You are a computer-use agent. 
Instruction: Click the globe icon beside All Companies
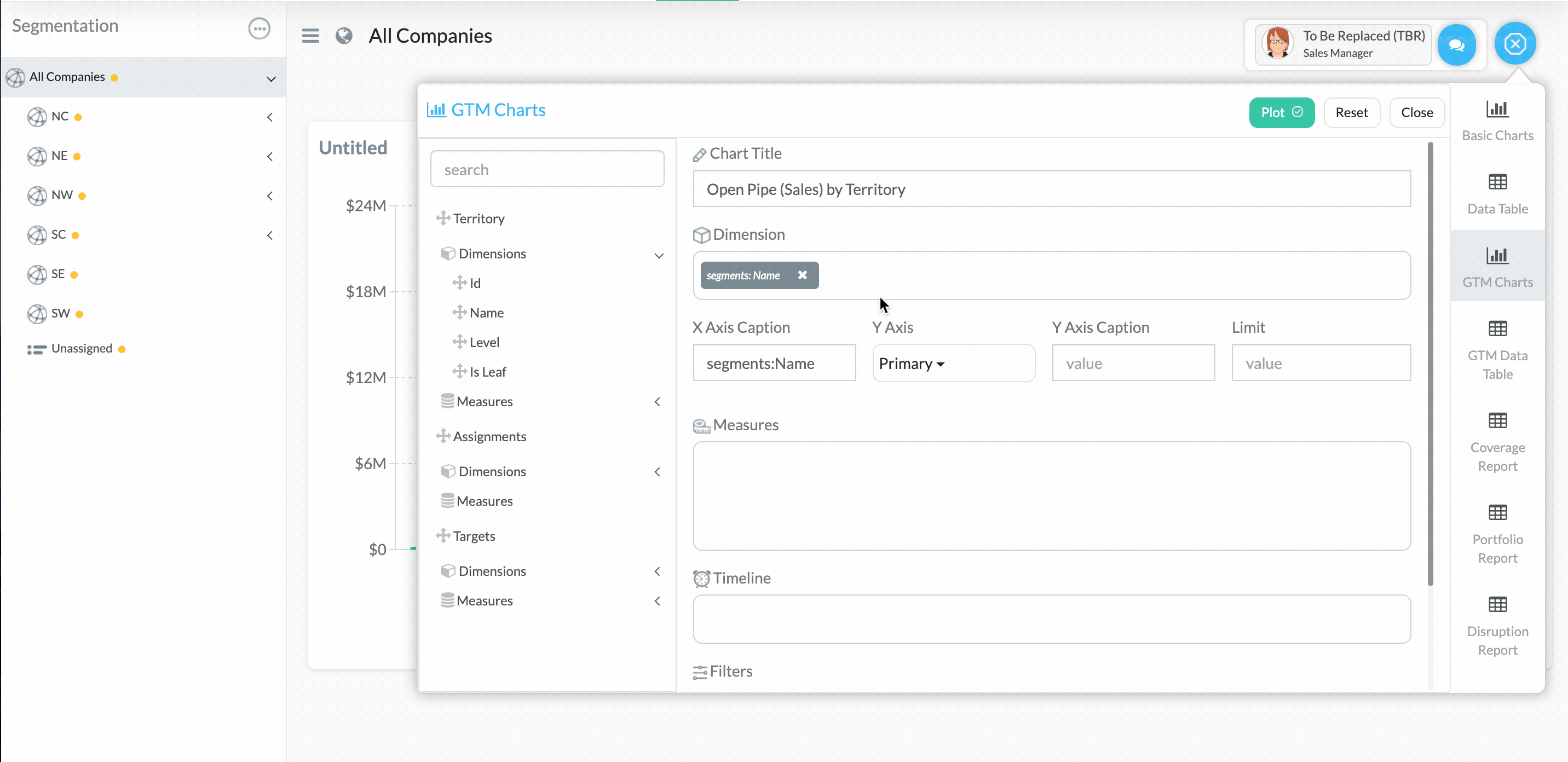pyautogui.click(x=344, y=36)
